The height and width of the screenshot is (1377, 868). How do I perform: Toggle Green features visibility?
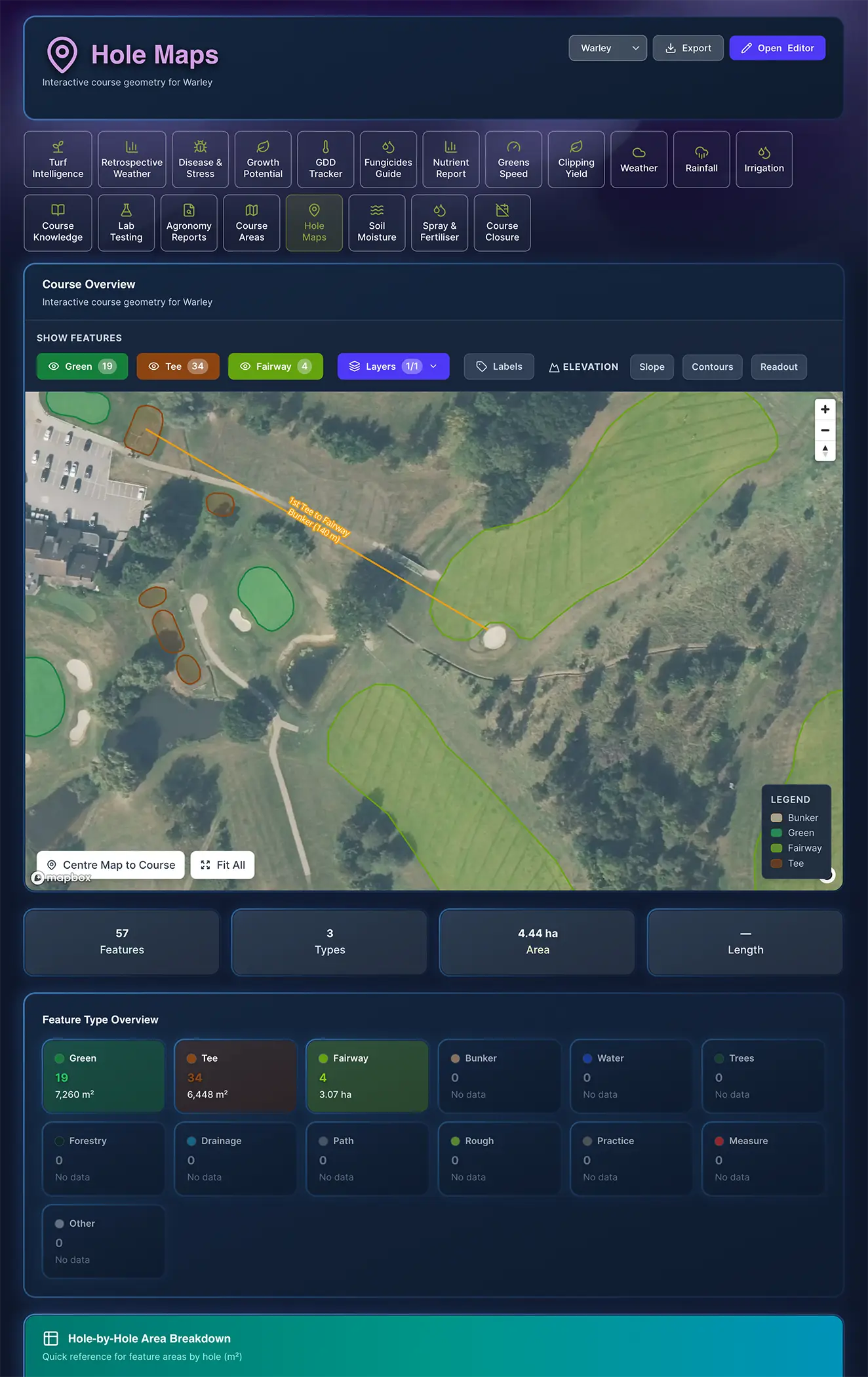(x=82, y=367)
